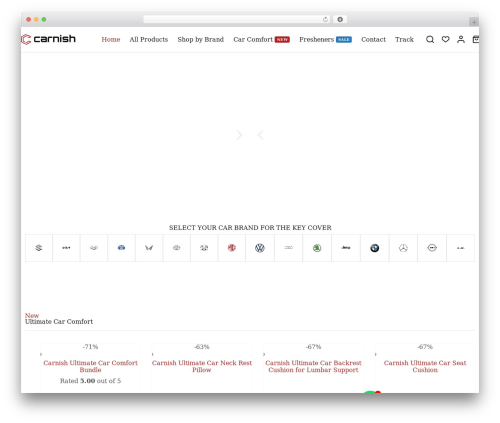Select the Mercedes-Benz star logo
The width and height of the screenshot is (500, 423).
(x=403, y=248)
